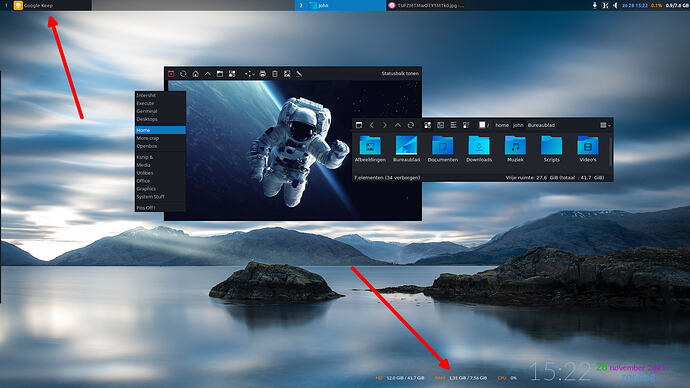This screenshot has height=388, width=690.
Task: Click the pencil edit icon in image viewer toolbar
Action: pyautogui.click(x=299, y=74)
